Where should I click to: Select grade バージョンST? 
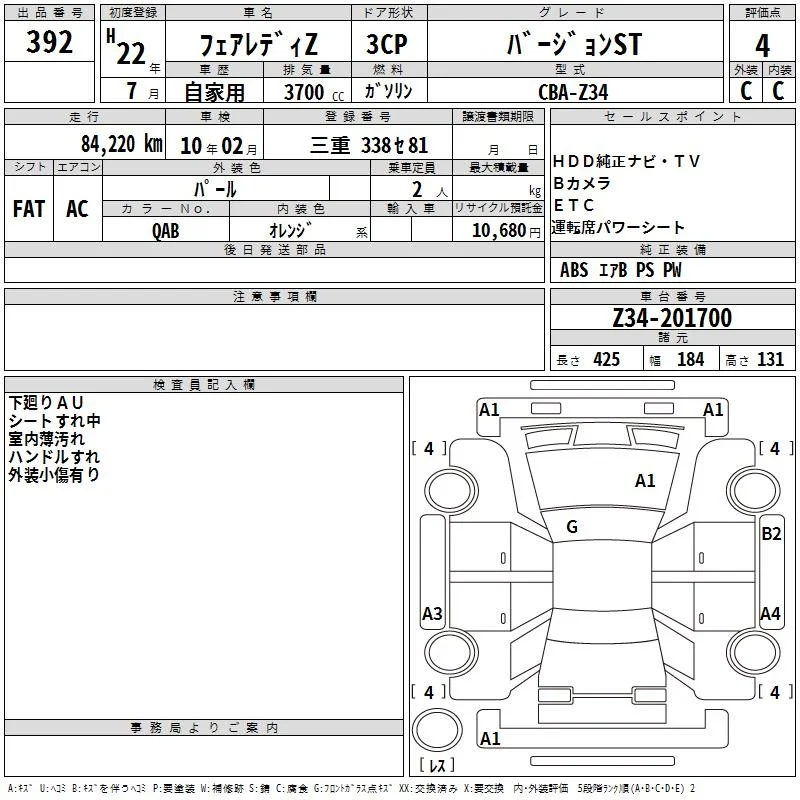(x=574, y=44)
